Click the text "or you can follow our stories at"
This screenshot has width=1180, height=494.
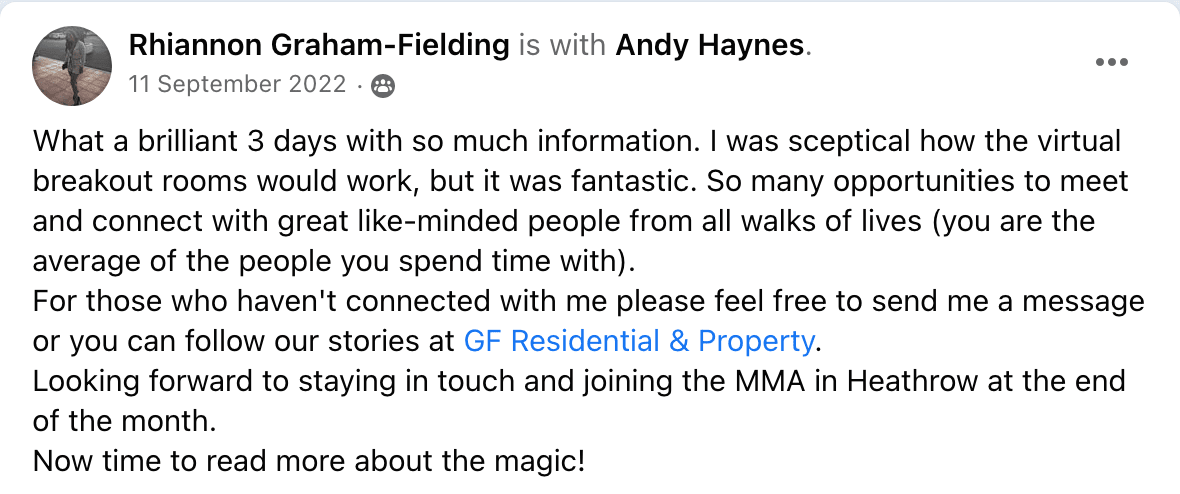244,342
